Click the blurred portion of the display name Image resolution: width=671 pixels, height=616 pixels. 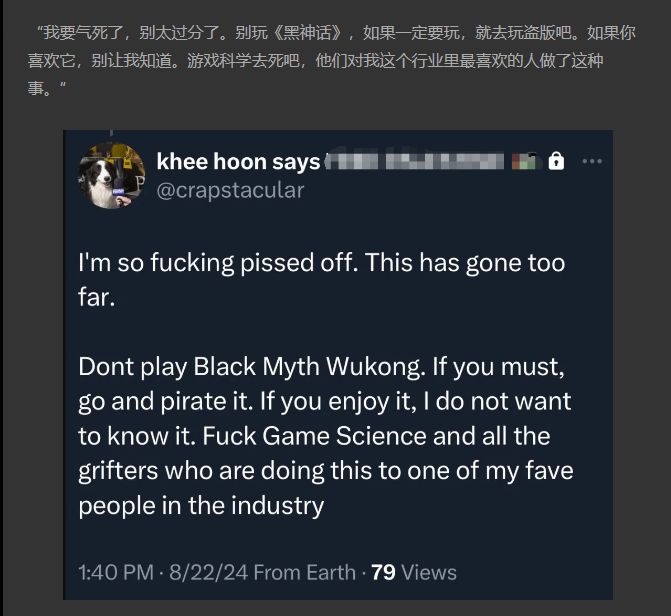tap(415, 161)
